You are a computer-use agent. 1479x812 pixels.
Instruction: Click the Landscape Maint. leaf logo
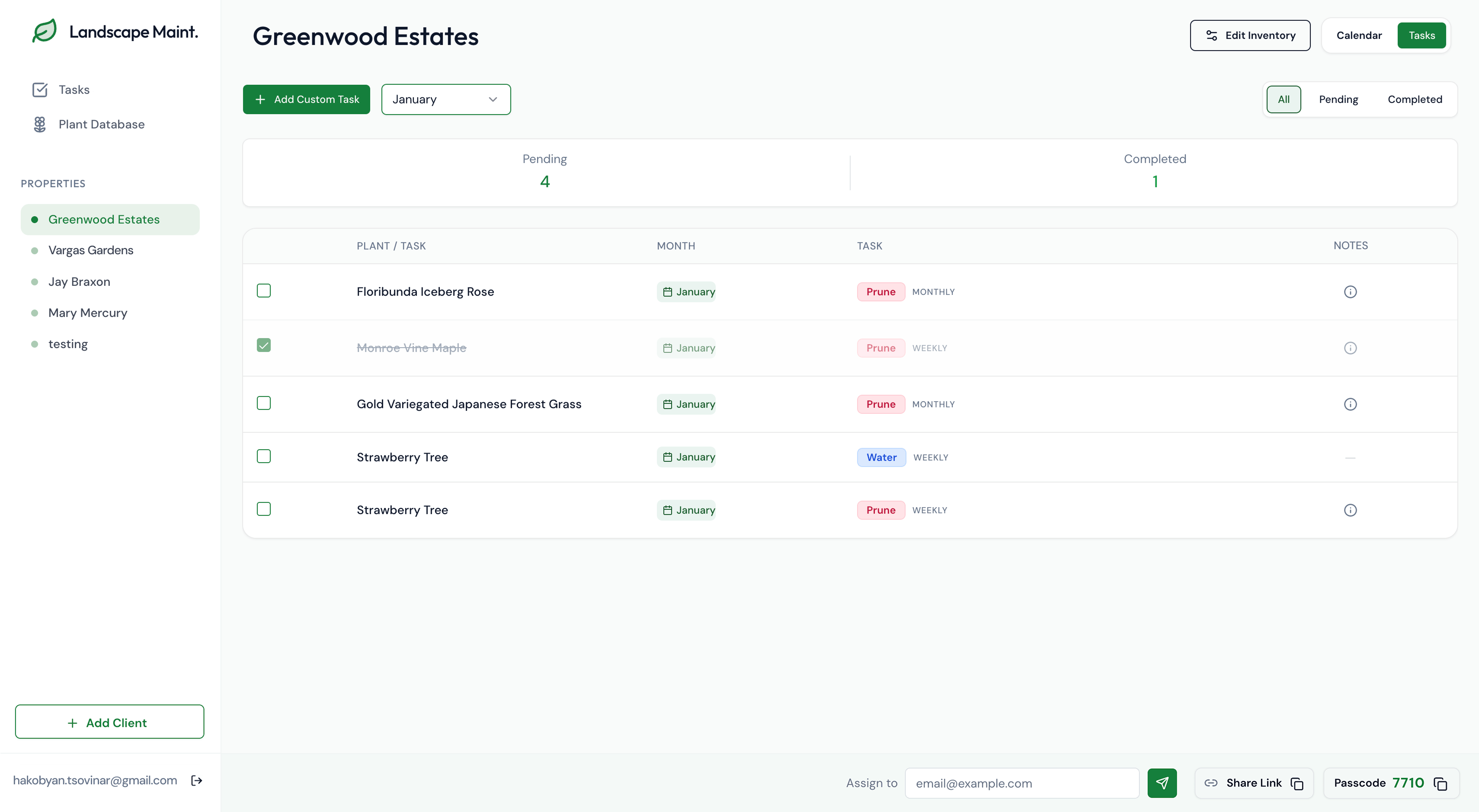(x=44, y=31)
